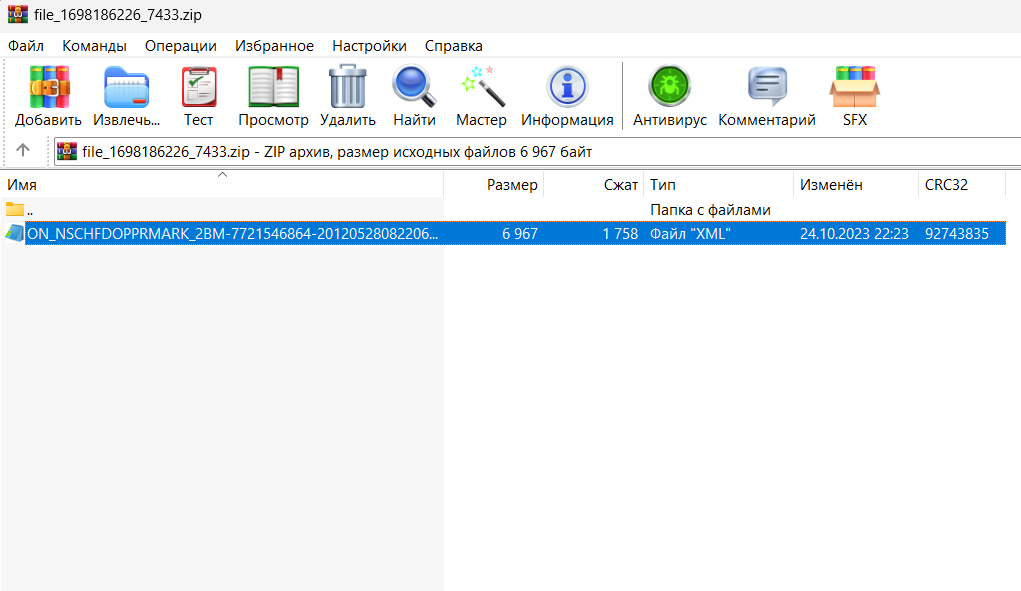Create an SFX self-extracting archive
This screenshot has height=591, width=1021.
pos(854,87)
